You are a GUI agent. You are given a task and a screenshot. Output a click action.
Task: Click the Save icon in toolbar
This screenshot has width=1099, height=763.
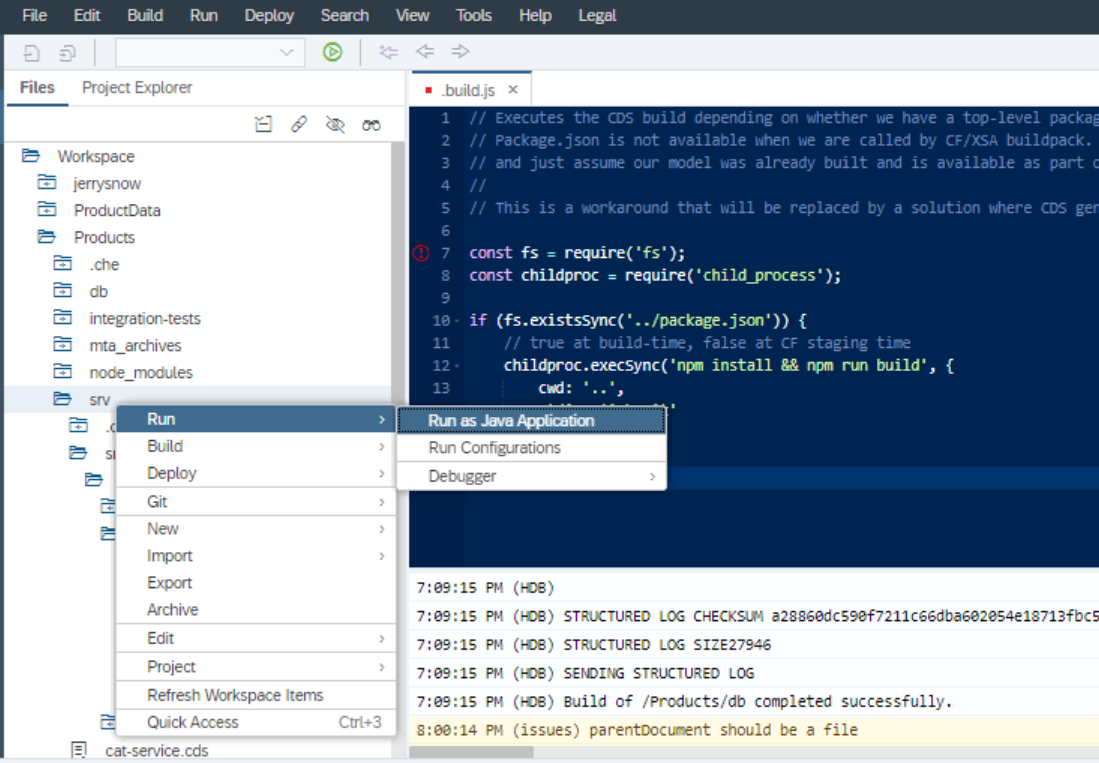pyautogui.click(x=33, y=53)
